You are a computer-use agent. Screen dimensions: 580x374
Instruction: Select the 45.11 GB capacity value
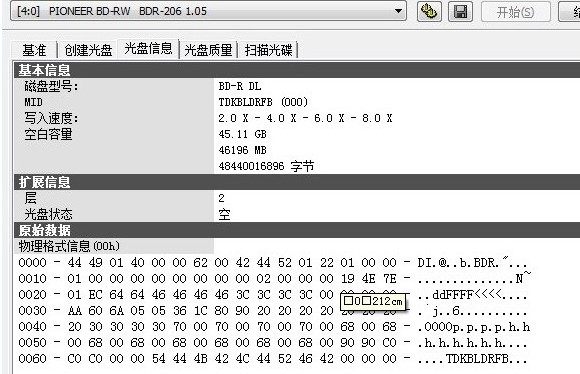point(242,134)
